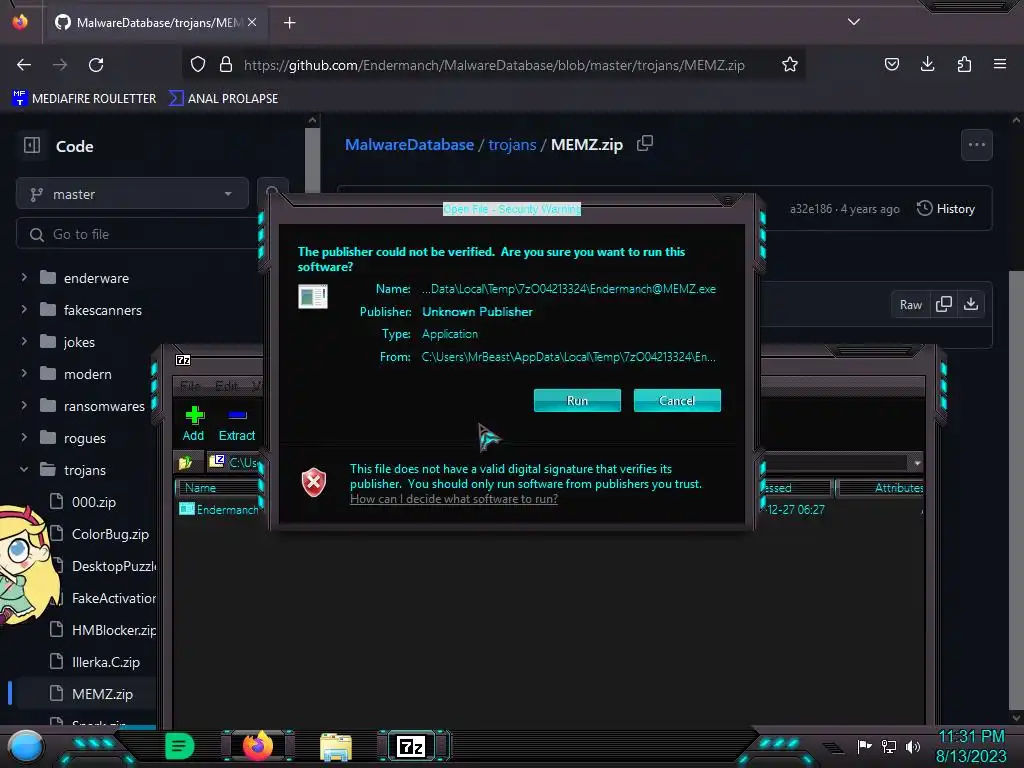Click the browser forward arrow
Image resolution: width=1024 pixels, height=768 pixels.
click(x=60, y=65)
